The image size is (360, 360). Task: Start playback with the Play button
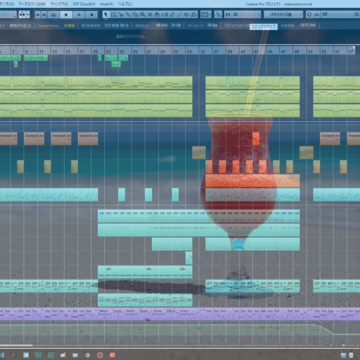pos(79,15)
